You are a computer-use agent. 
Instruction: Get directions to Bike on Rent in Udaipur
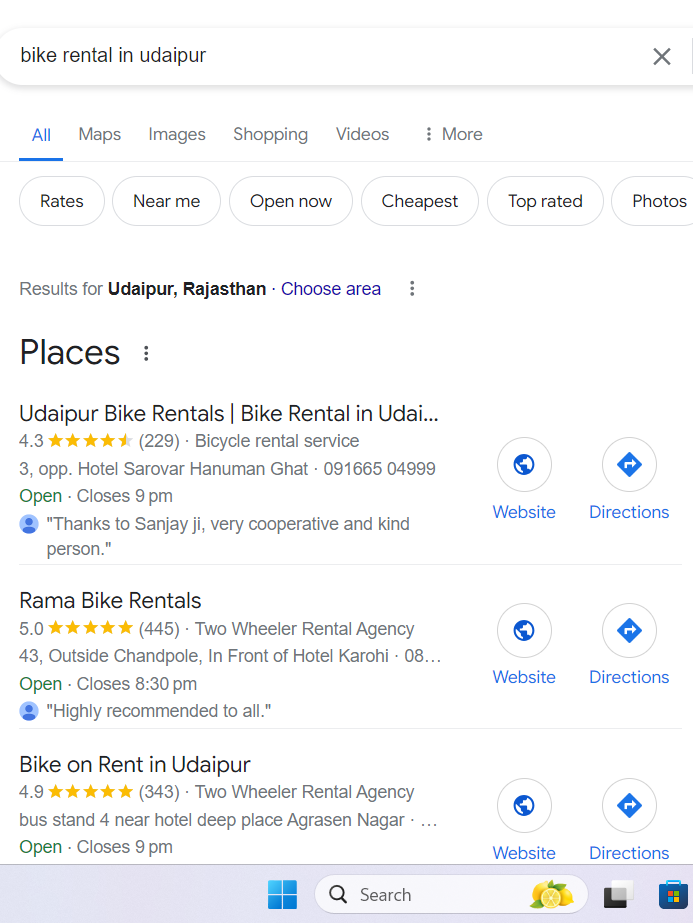click(629, 805)
